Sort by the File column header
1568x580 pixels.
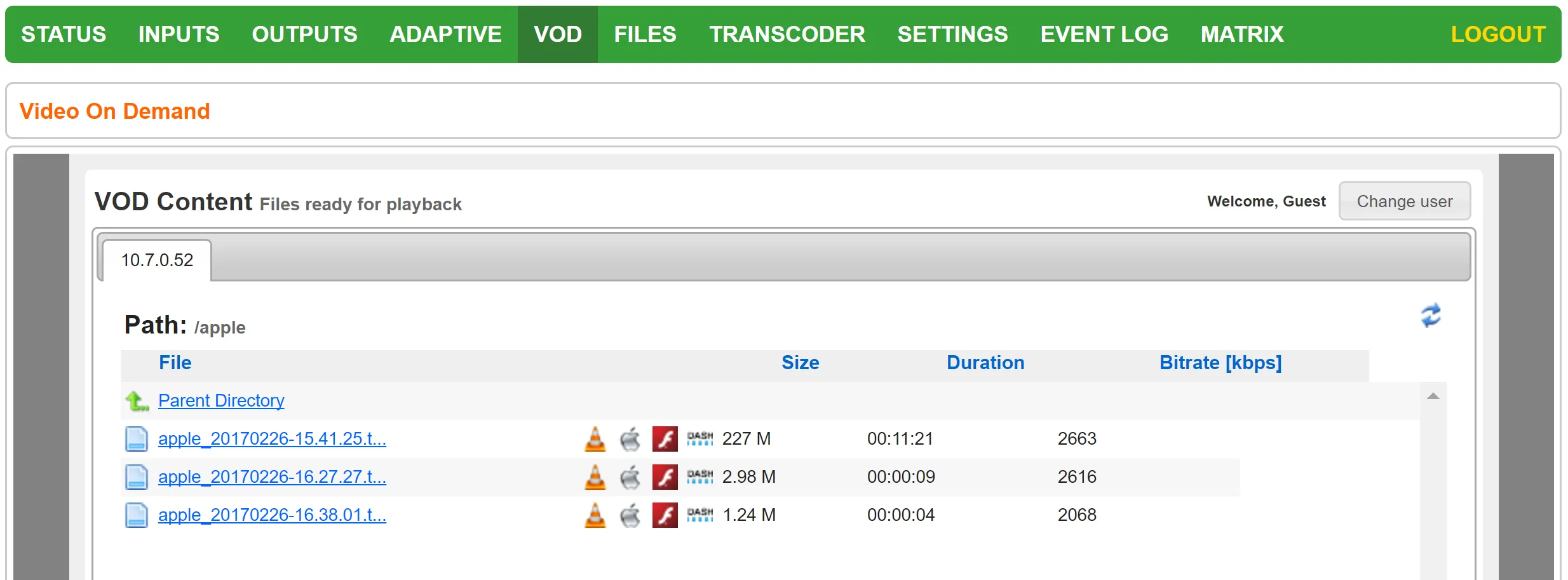pyautogui.click(x=175, y=363)
